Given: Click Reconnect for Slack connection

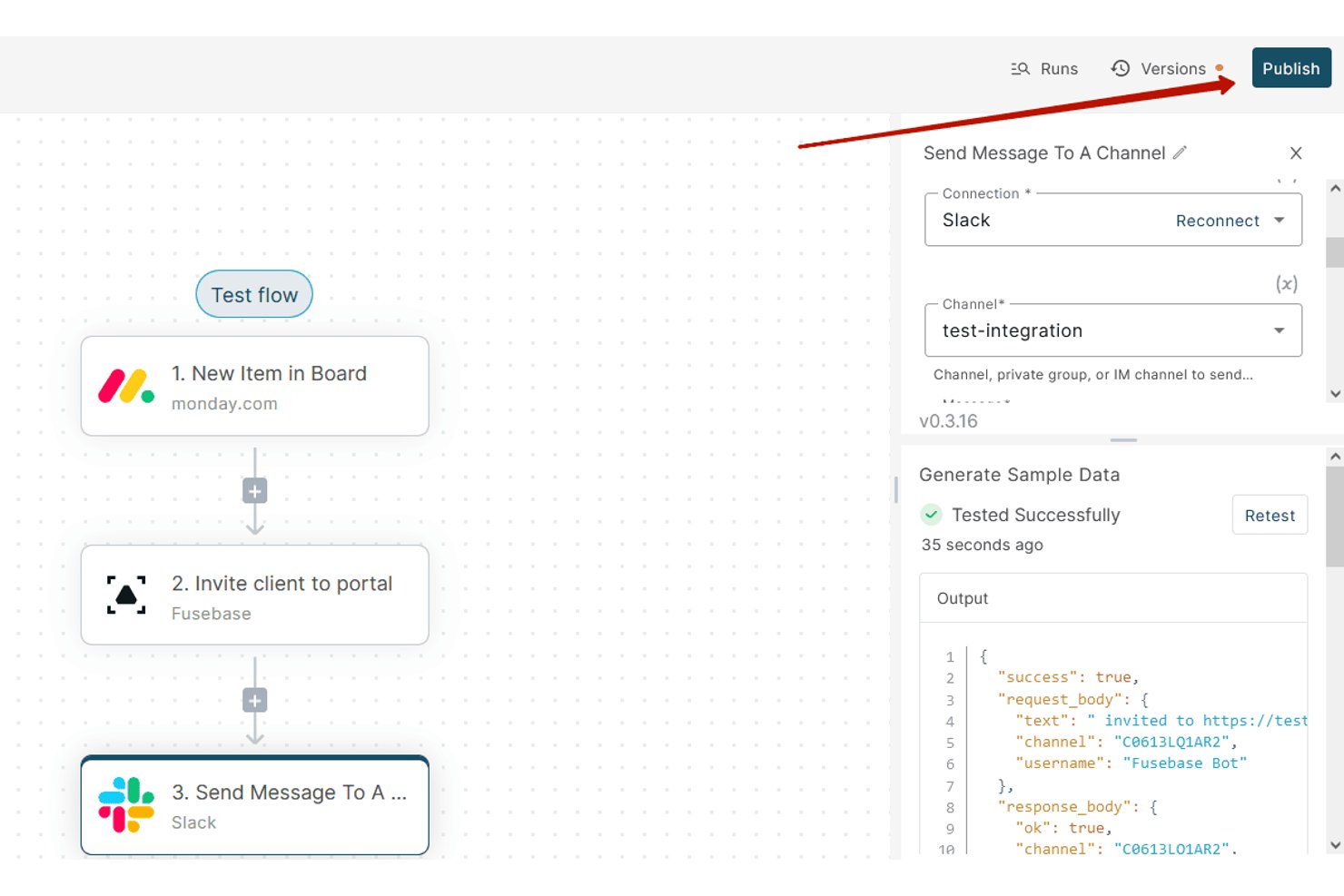Looking at the screenshot, I should [x=1217, y=221].
